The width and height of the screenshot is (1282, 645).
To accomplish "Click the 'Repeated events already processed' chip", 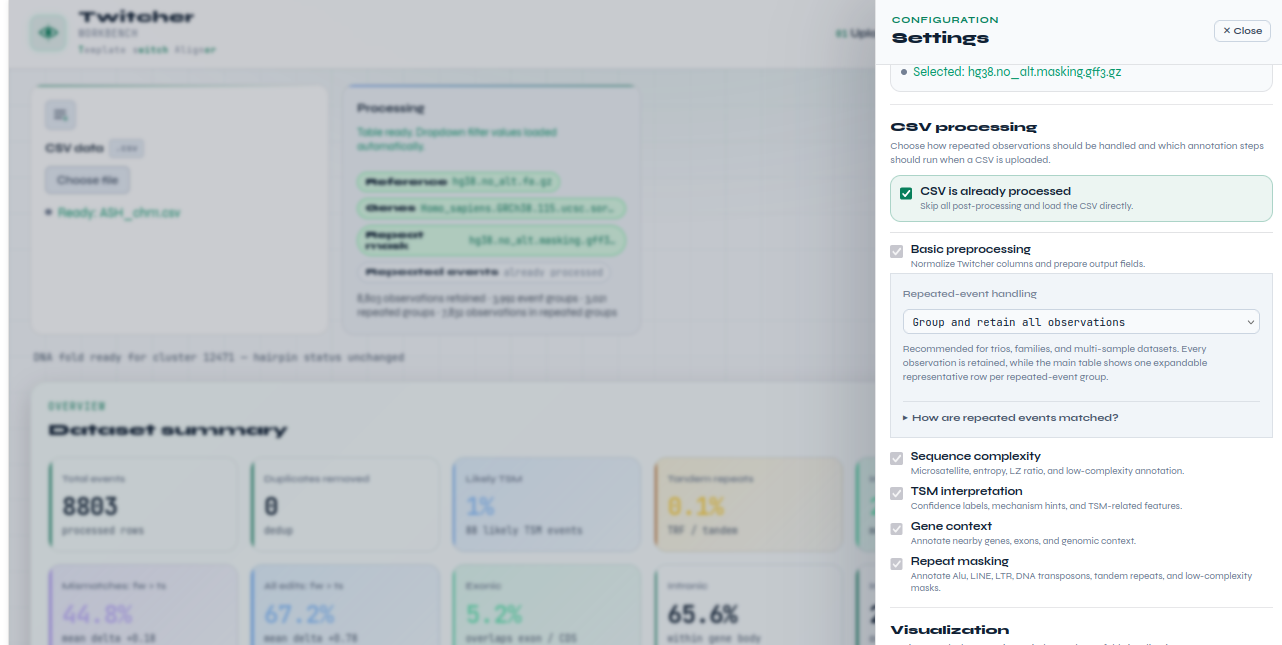I will pyautogui.click(x=484, y=272).
